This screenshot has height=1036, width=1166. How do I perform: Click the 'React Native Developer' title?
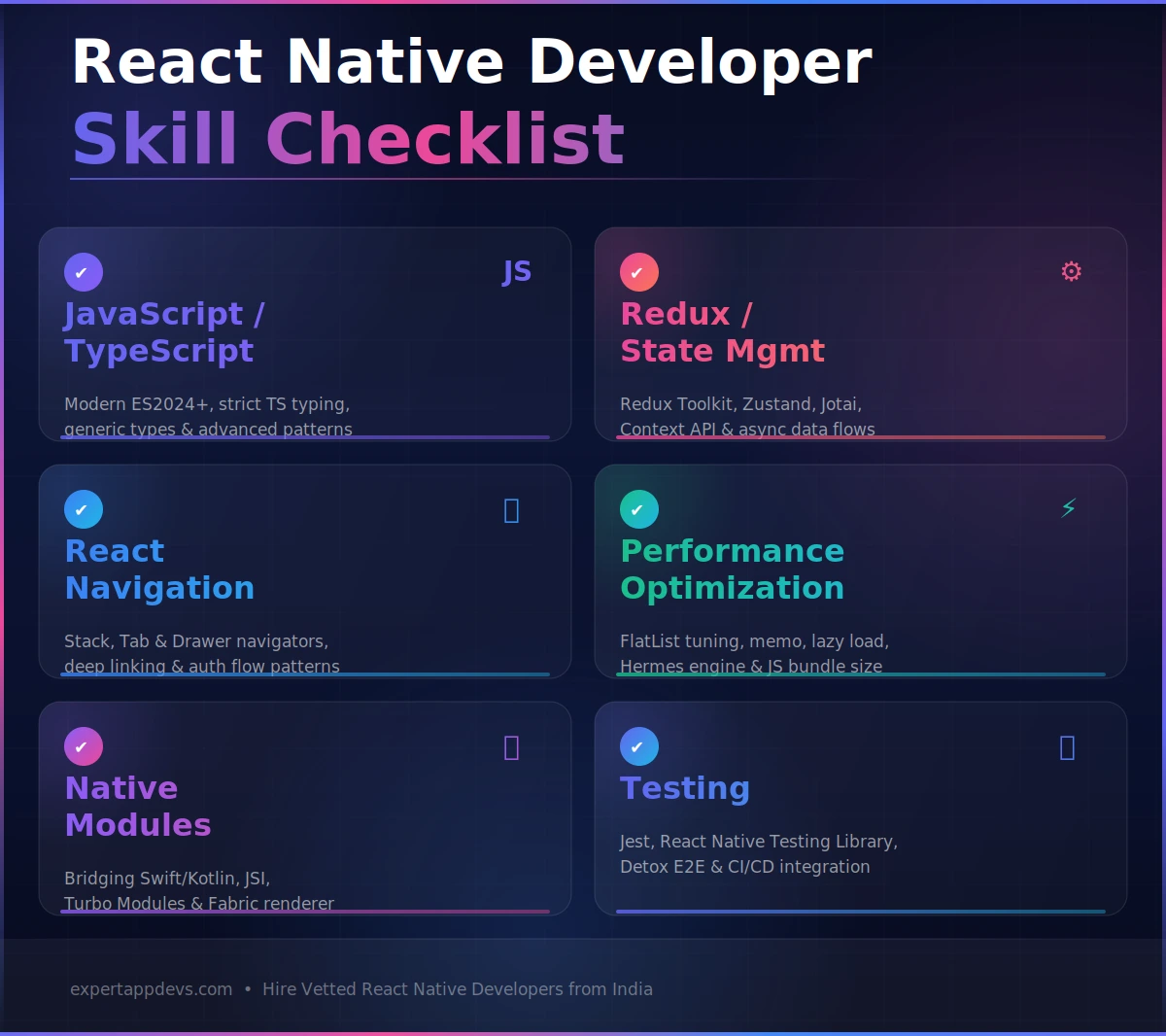(x=472, y=62)
